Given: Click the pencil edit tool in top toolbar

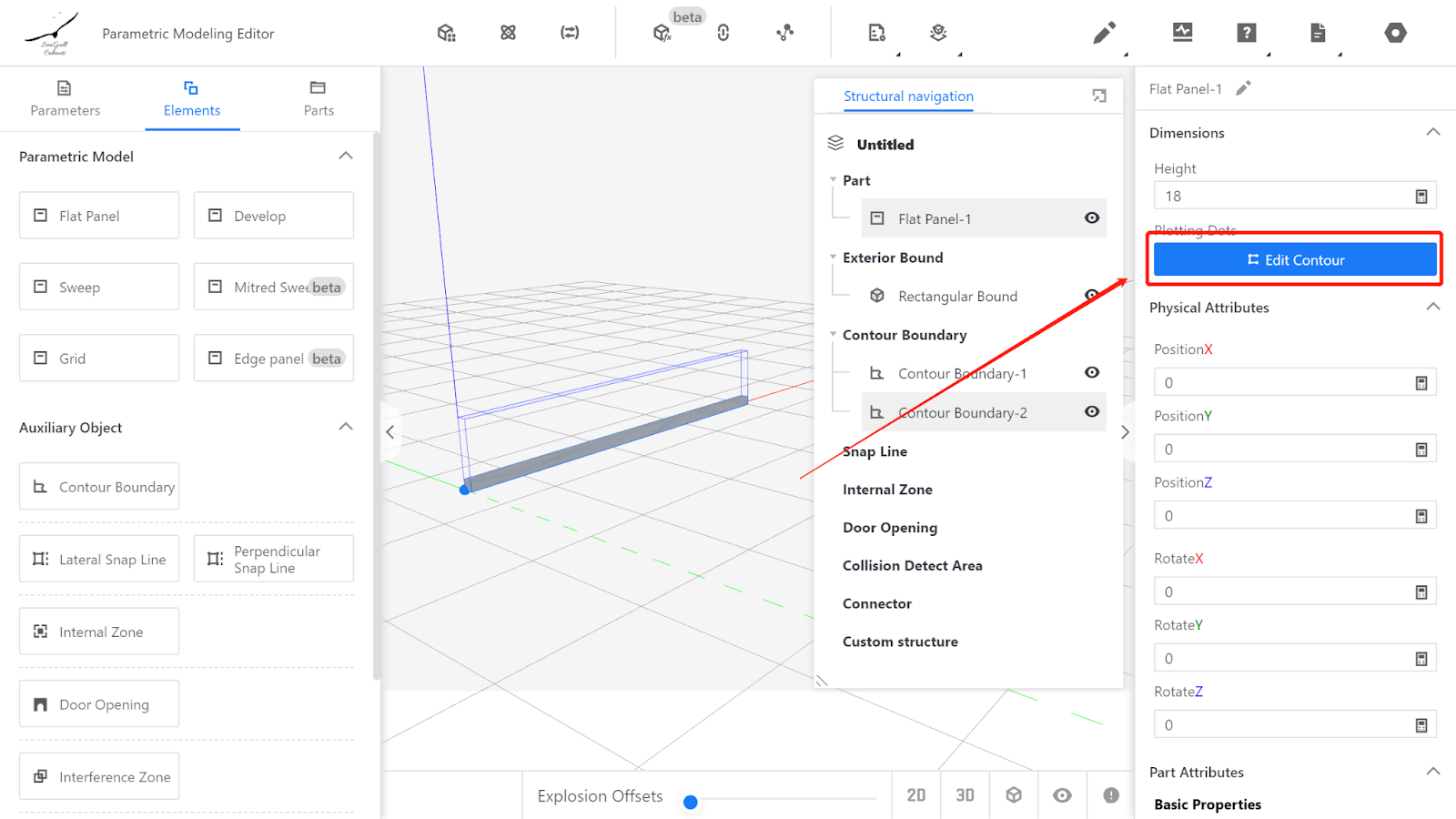Looking at the screenshot, I should tap(1104, 34).
